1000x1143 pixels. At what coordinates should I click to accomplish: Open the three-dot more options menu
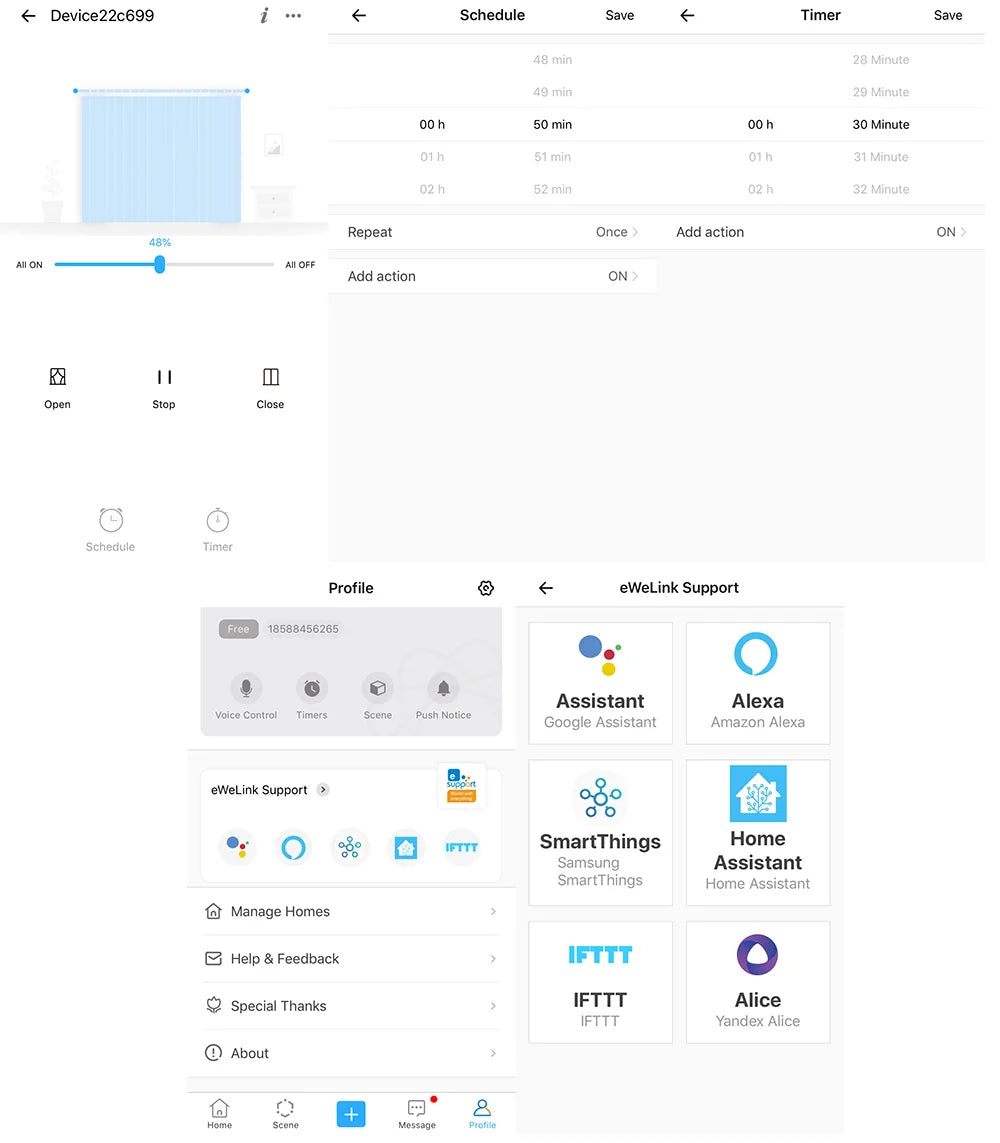[x=293, y=16]
